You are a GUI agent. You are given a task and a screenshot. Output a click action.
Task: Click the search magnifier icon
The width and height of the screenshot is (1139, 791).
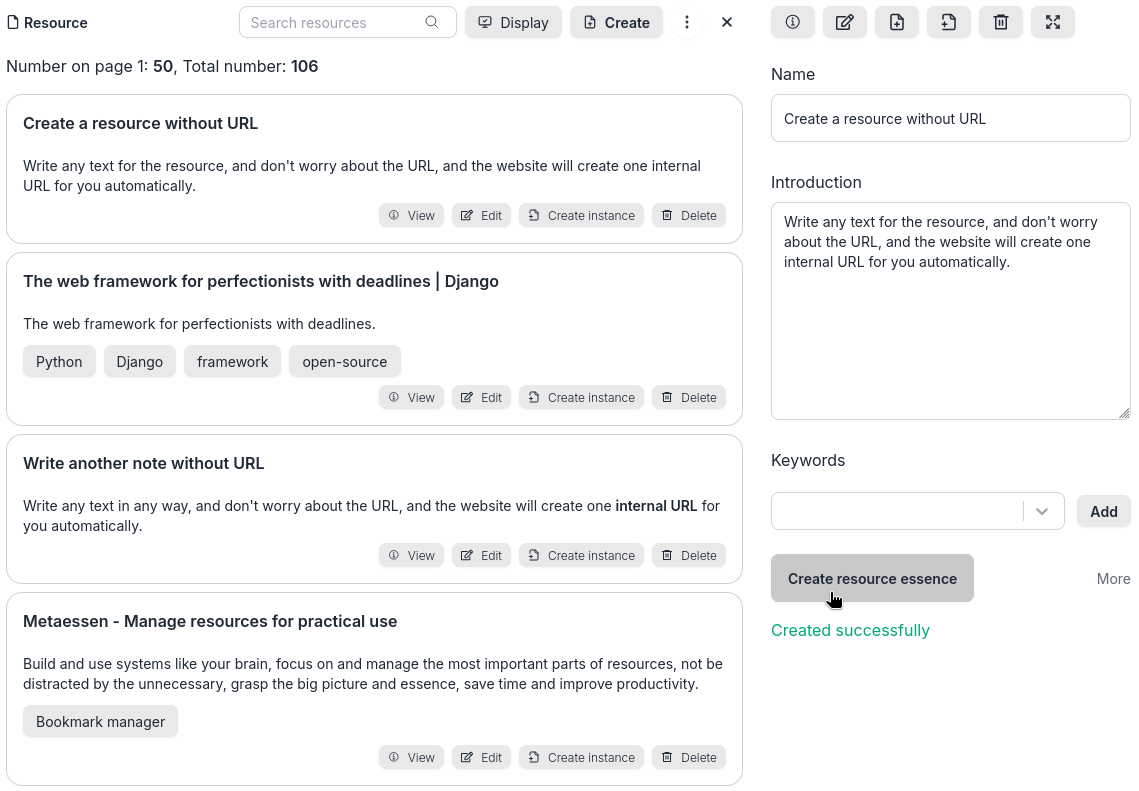(x=432, y=22)
